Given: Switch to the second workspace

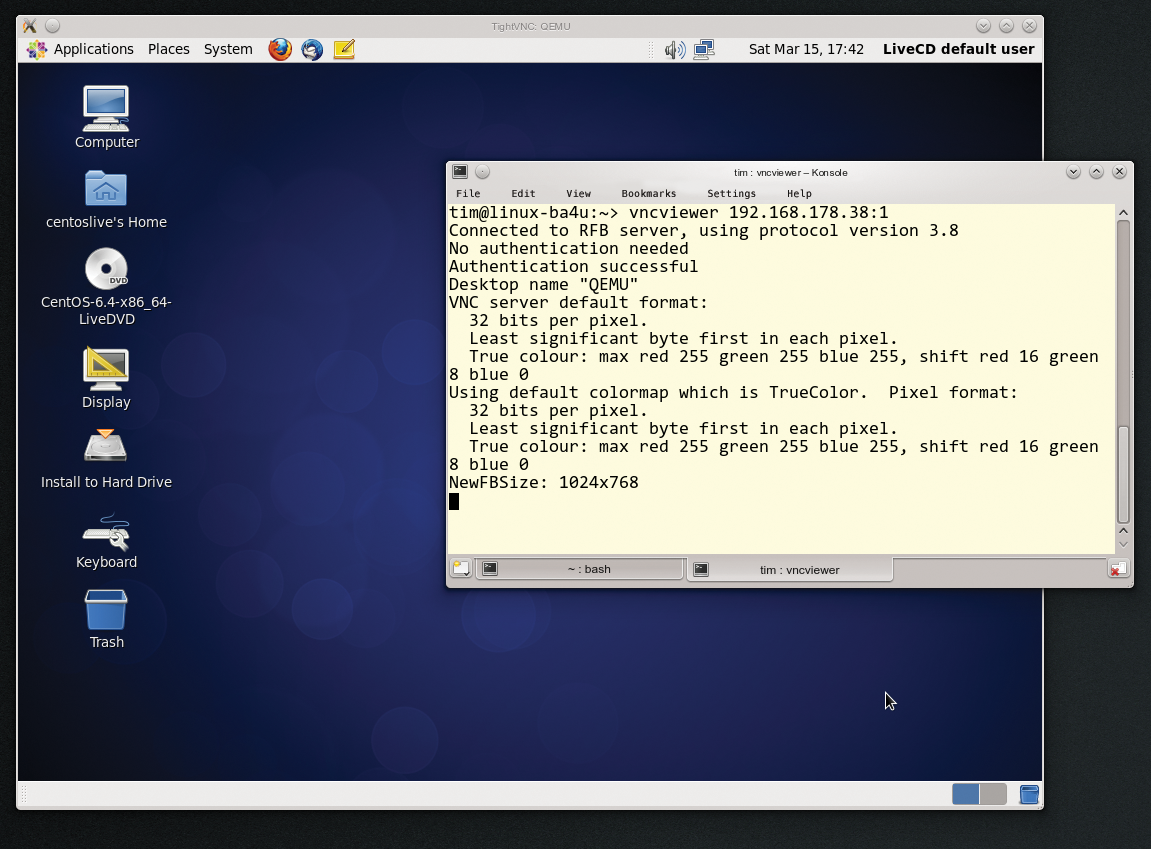Looking at the screenshot, I should (x=993, y=794).
